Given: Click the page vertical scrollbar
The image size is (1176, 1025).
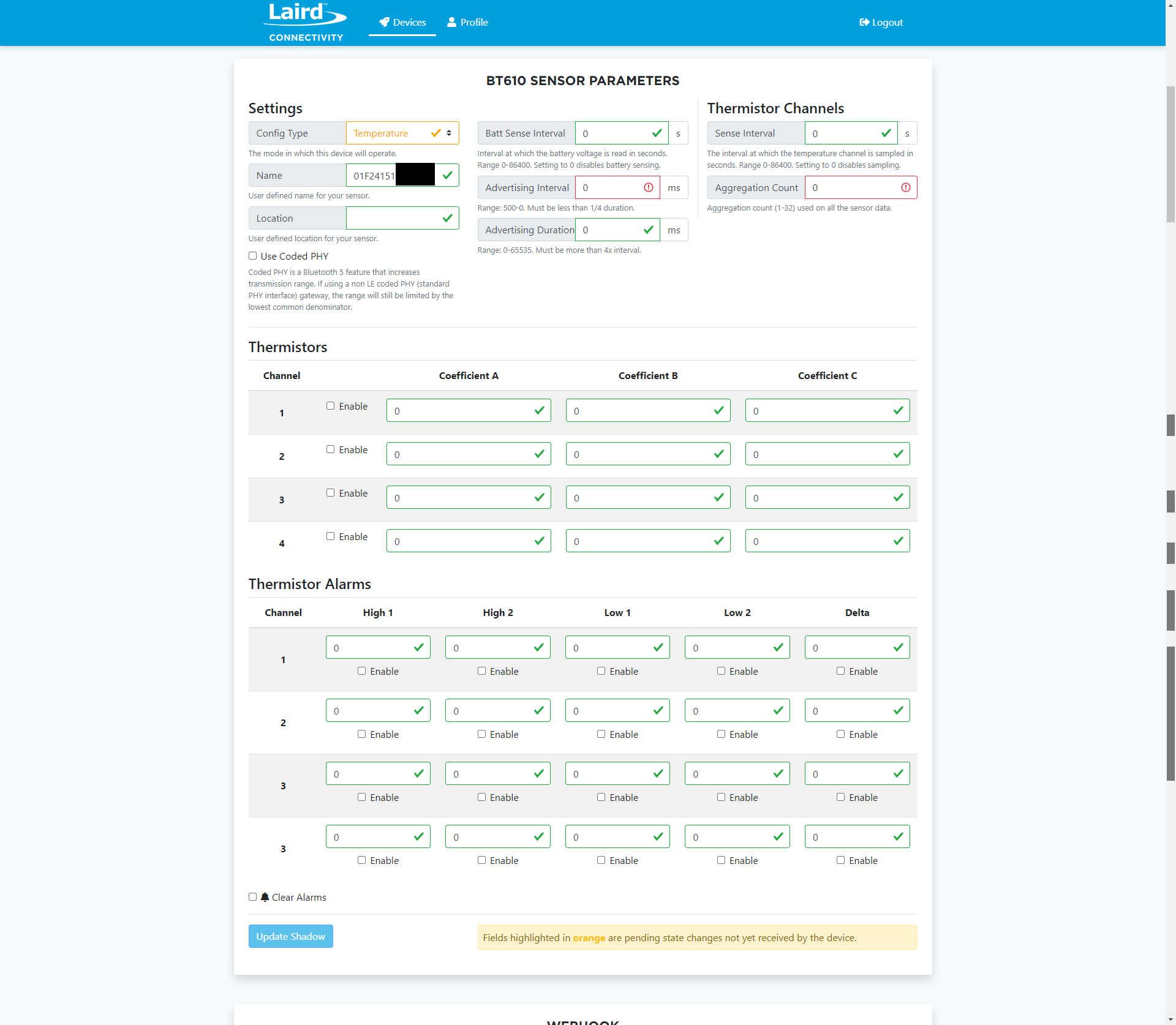Looking at the screenshot, I should pos(1170,153).
